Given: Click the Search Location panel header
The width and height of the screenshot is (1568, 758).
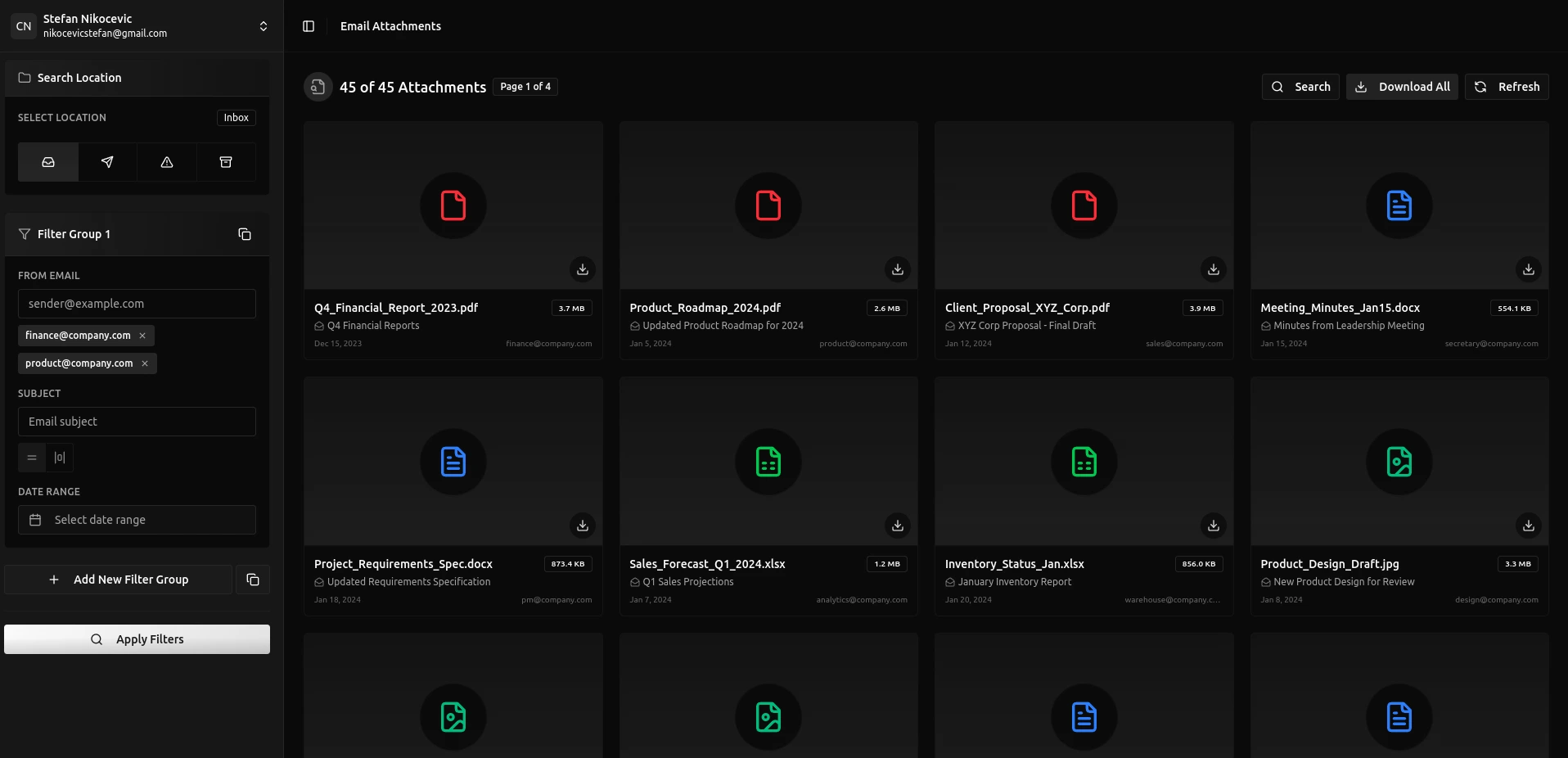Looking at the screenshot, I should [x=137, y=78].
